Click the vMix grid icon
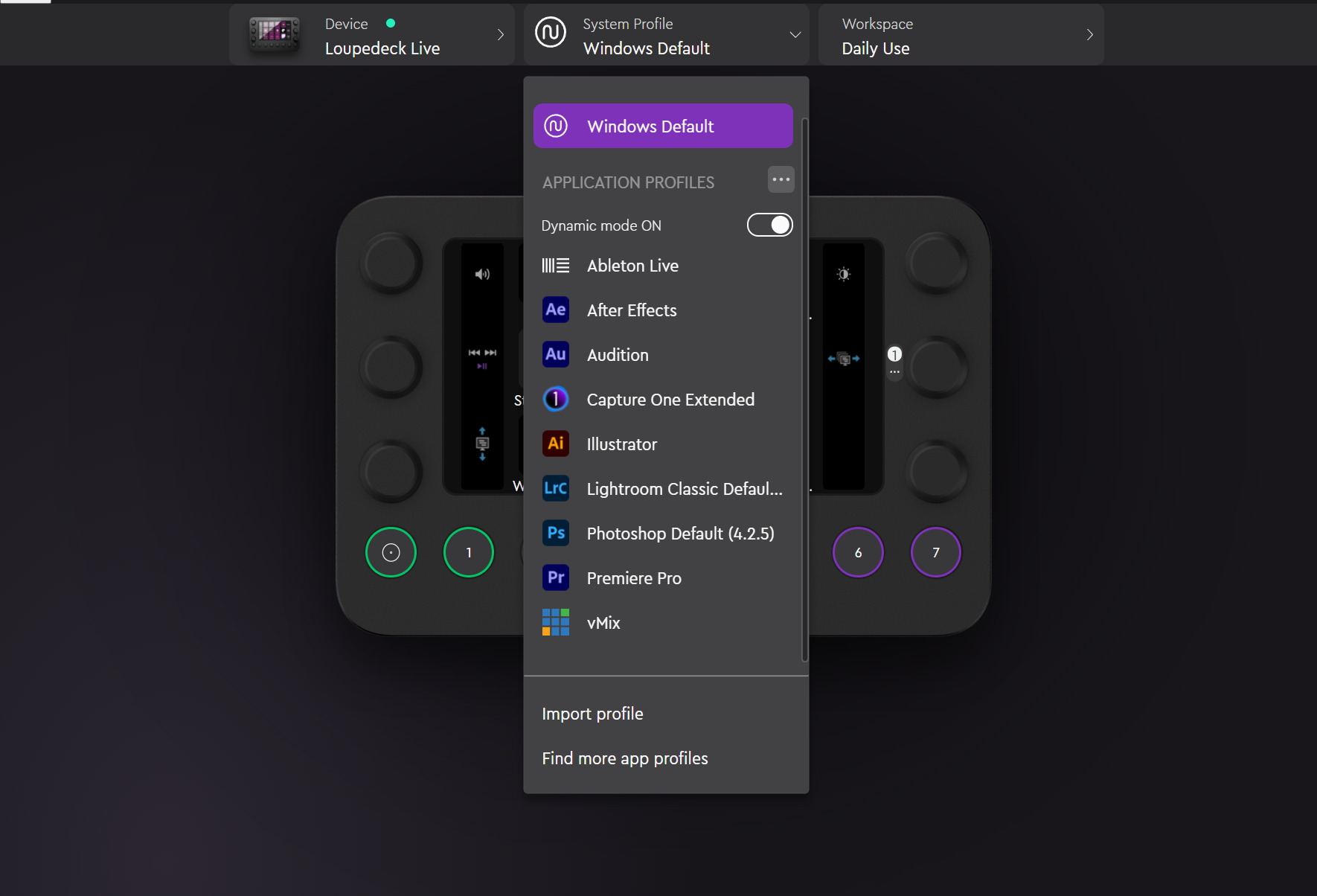The width and height of the screenshot is (1317, 896). pyautogui.click(x=556, y=622)
